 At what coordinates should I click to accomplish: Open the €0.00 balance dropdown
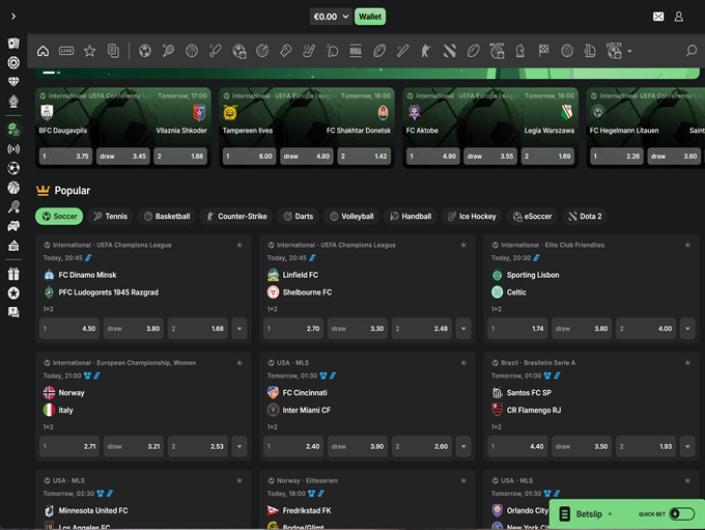point(331,17)
